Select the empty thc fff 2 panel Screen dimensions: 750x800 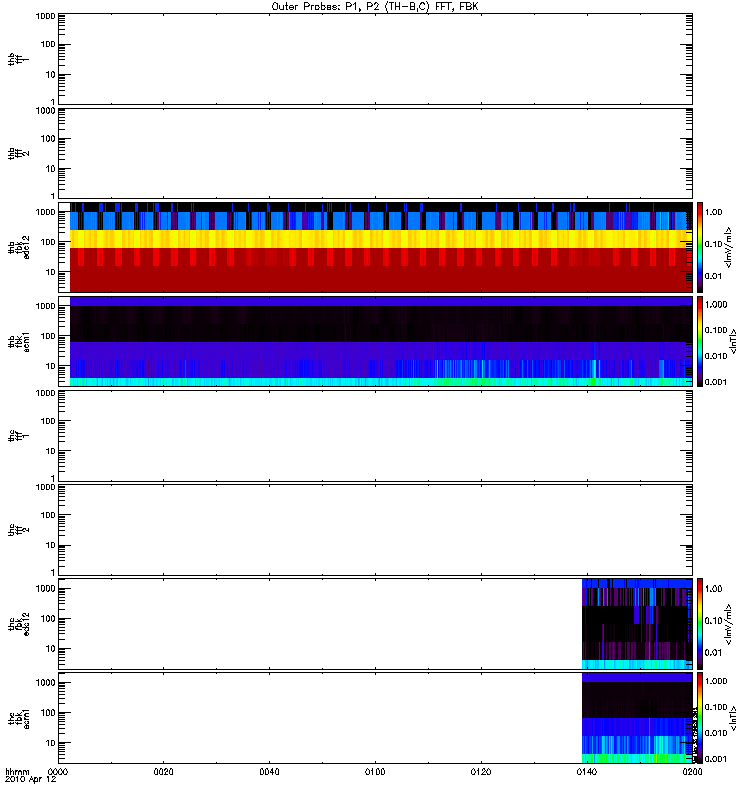pos(376,530)
